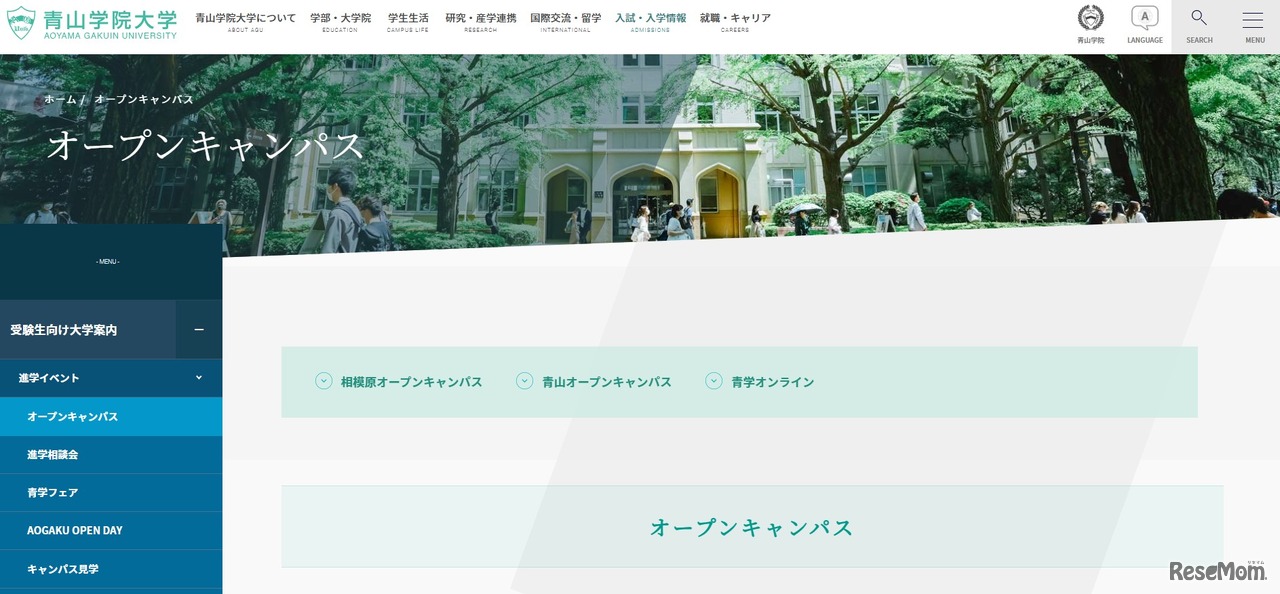Click chevron icon beside 相模原オープンキャンパス
The height and width of the screenshot is (594, 1280).
pyautogui.click(x=323, y=381)
